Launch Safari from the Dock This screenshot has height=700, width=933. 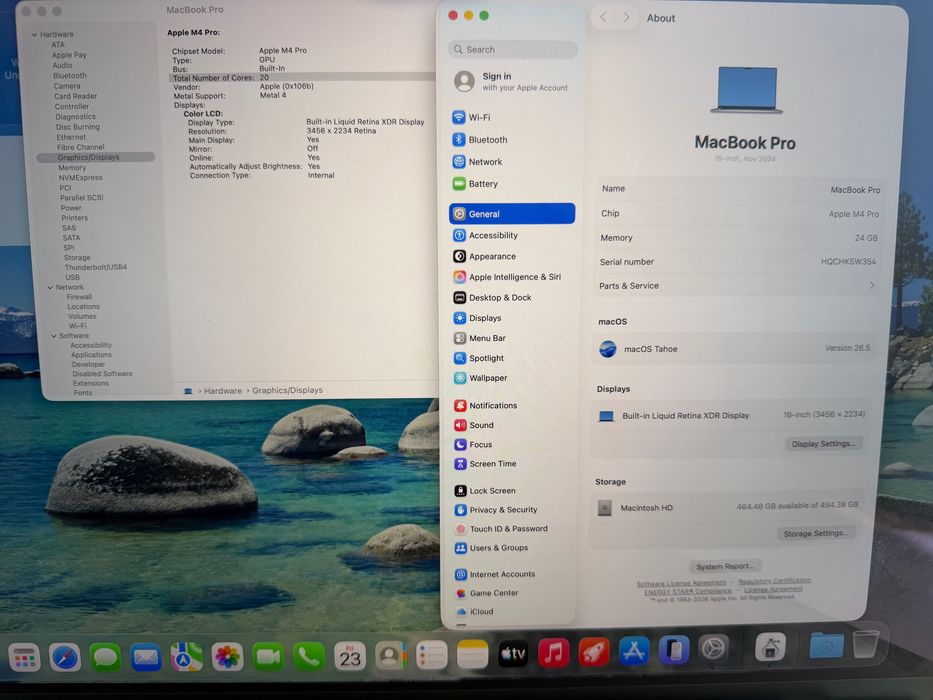(65, 658)
